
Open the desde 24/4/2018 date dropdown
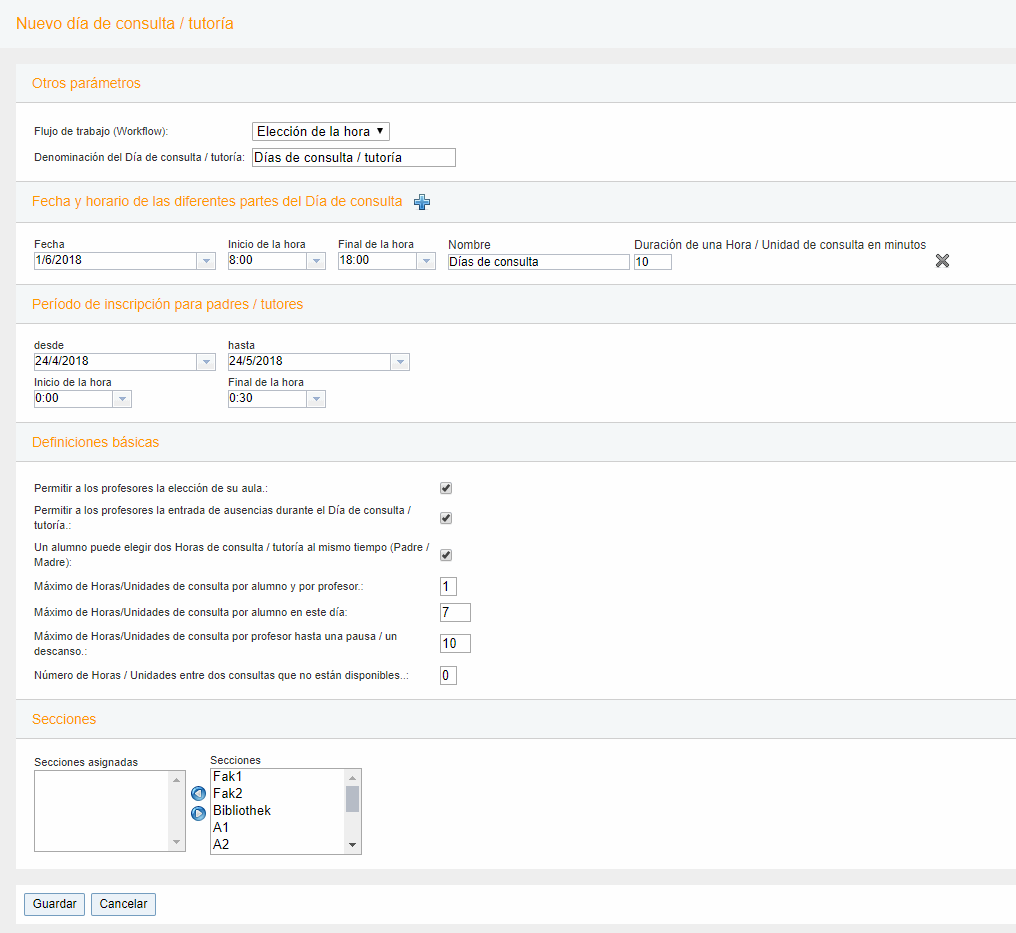pos(206,362)
